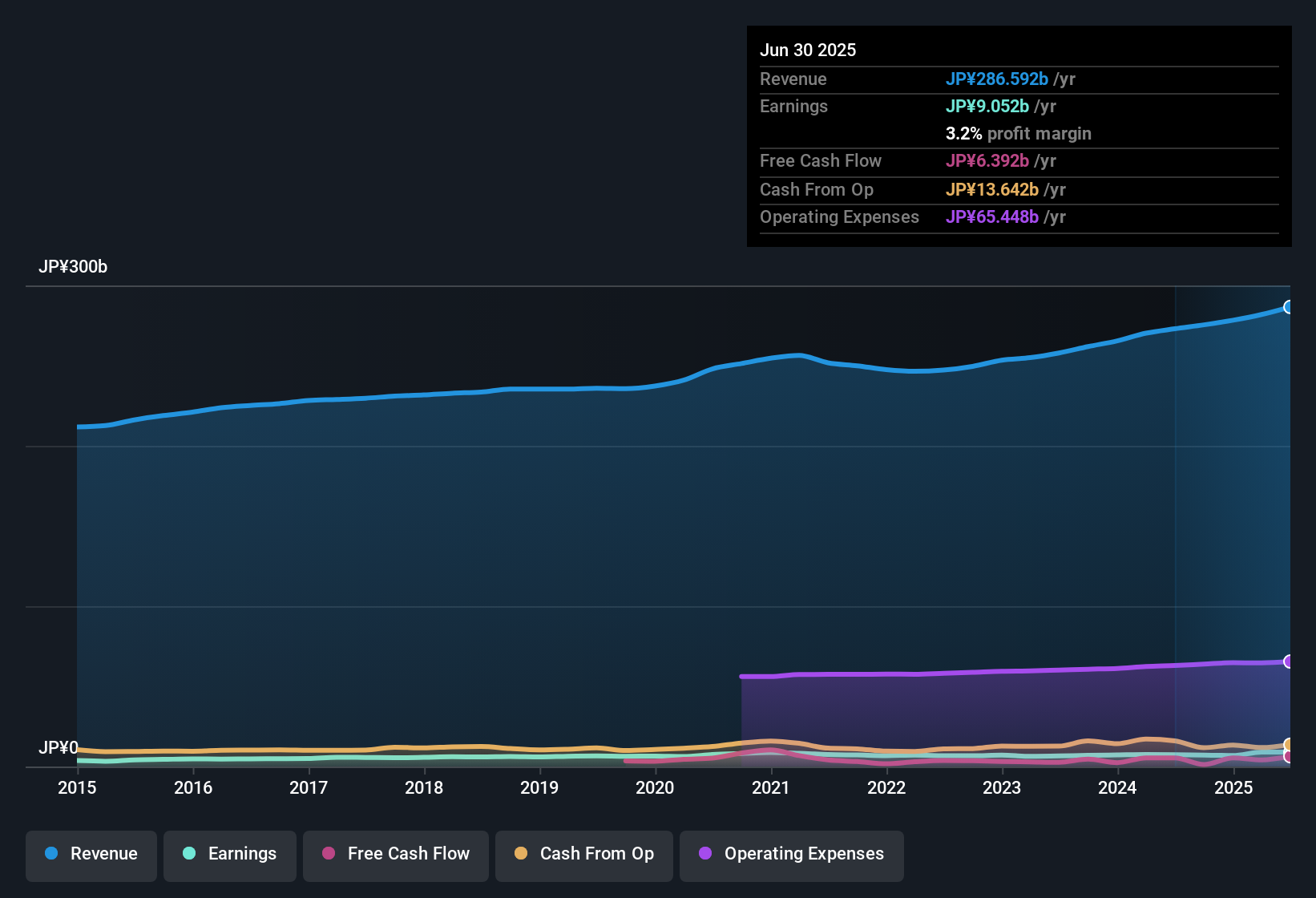Toggle the Revenue legend series

tap(91, 855)
